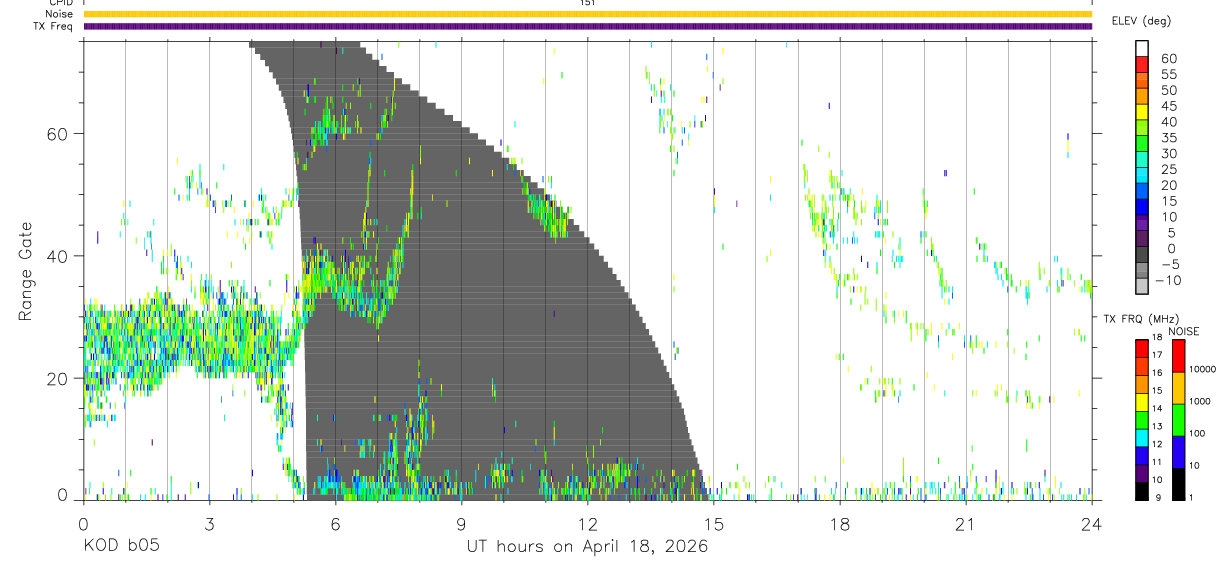Click the yellow 1000–10000 NOISE swatch
Viewport: 1228px width, 567px height.
[x=1178, y=388]
